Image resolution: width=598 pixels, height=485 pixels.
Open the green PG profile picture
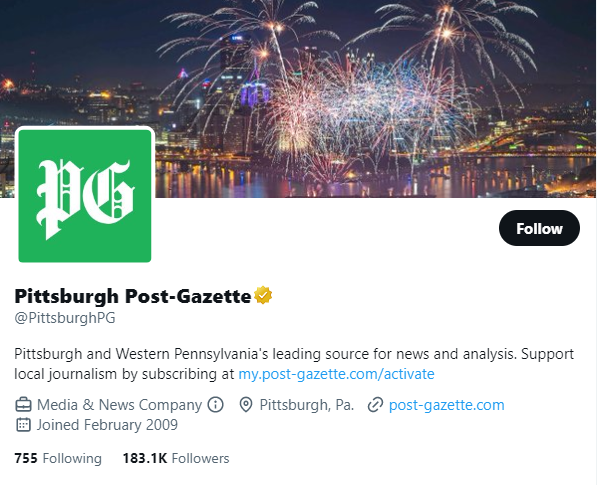click(x=85, y=196)
